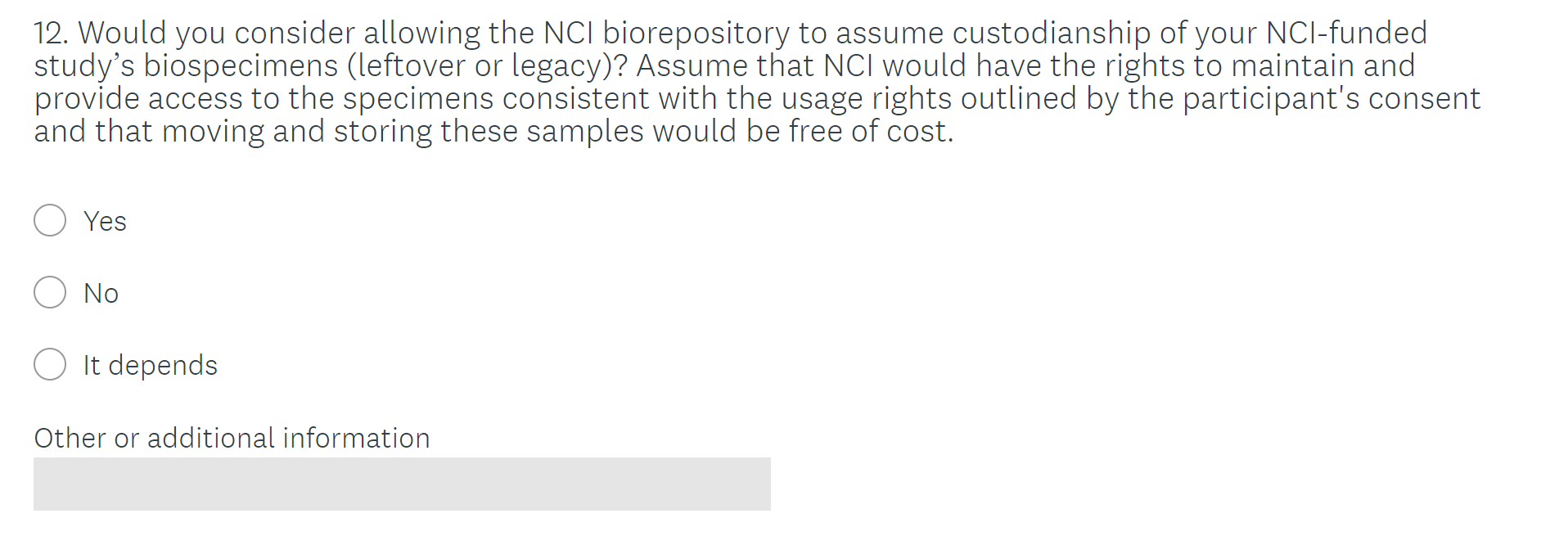Screen dimensions: 1568x554
Task: Select the "Yes" radio button
Action: tap(50, 220)
